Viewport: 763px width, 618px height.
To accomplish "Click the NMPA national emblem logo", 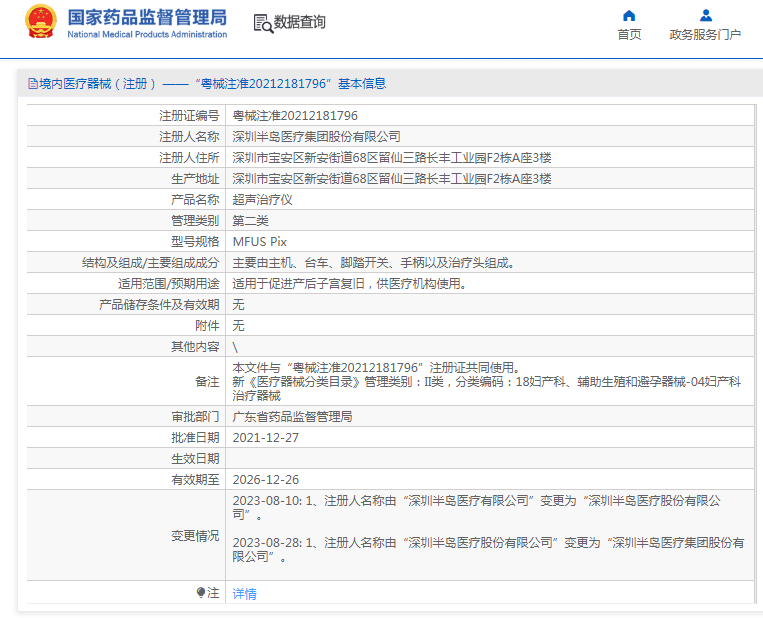I will pyautogui.click(x=41, y=21).
